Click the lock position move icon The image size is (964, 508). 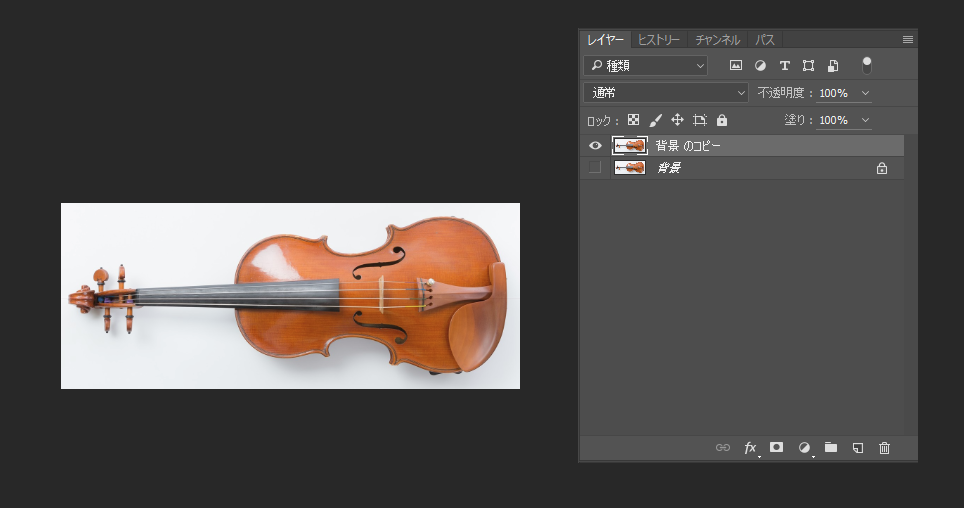point(677,120)
